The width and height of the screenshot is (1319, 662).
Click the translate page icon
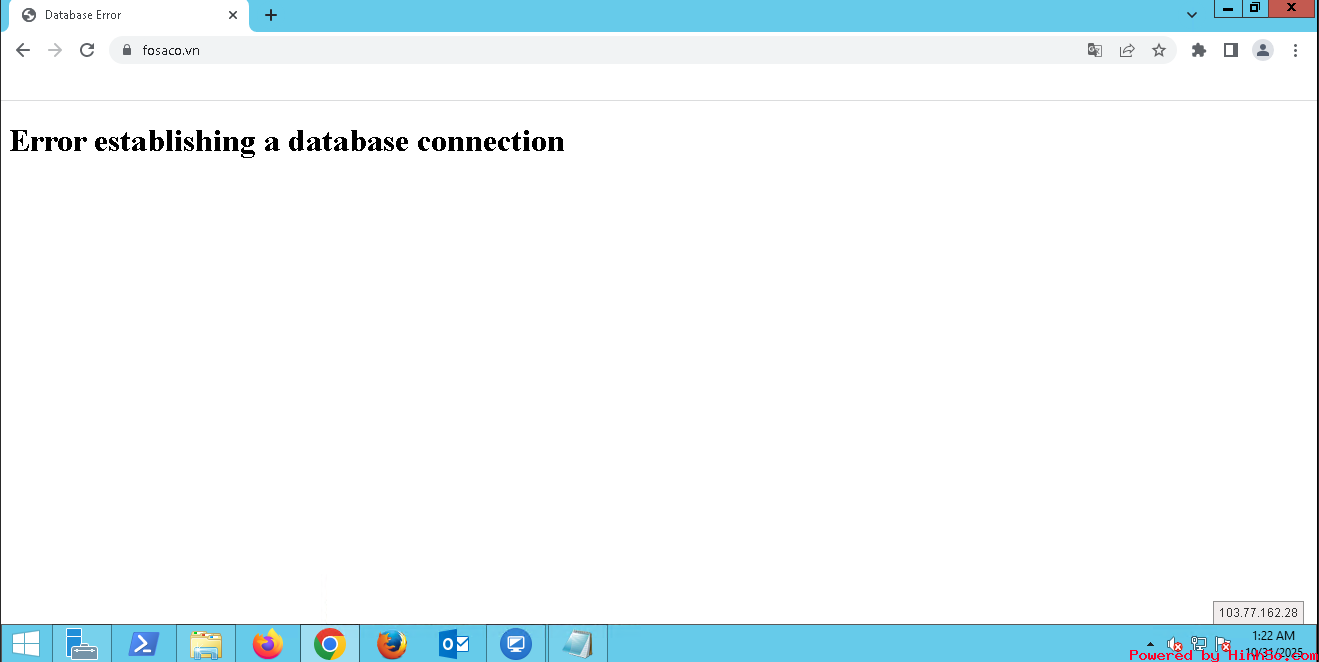[x=1095, y=50]
